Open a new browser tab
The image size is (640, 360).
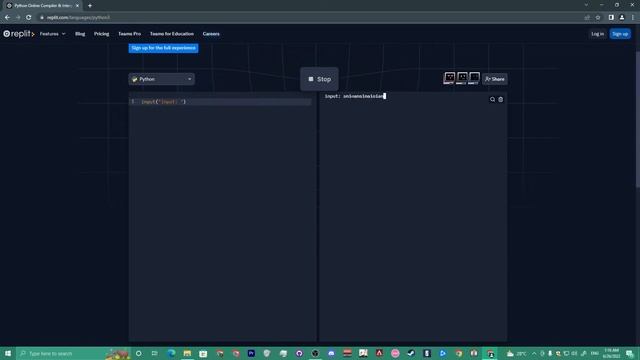tap(90, 6)
